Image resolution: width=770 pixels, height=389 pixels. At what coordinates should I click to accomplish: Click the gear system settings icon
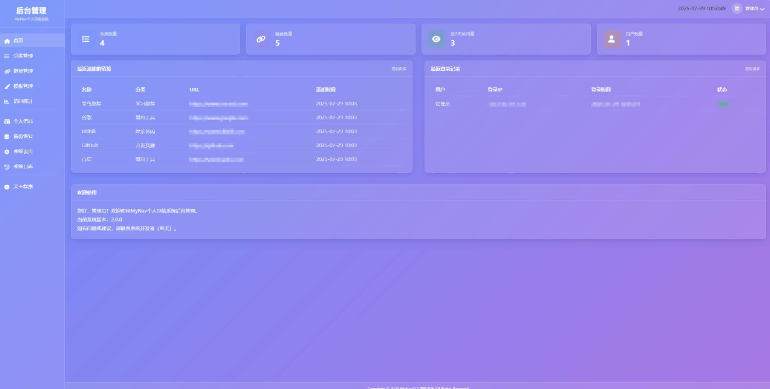tap(7, 152)
